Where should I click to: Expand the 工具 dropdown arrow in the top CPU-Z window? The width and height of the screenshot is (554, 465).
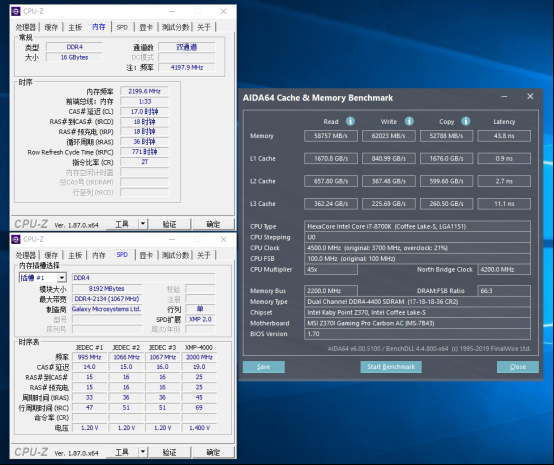[x=143, y=224]
